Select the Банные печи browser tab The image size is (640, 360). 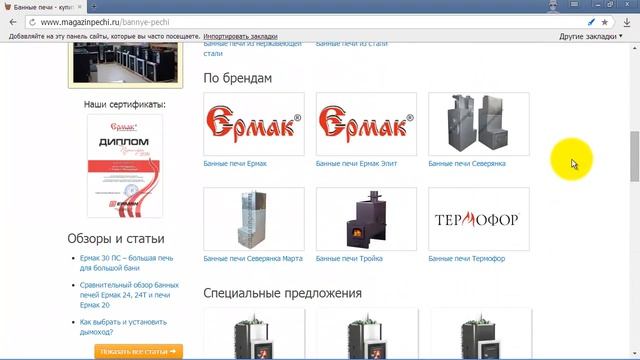pos(43,7)
